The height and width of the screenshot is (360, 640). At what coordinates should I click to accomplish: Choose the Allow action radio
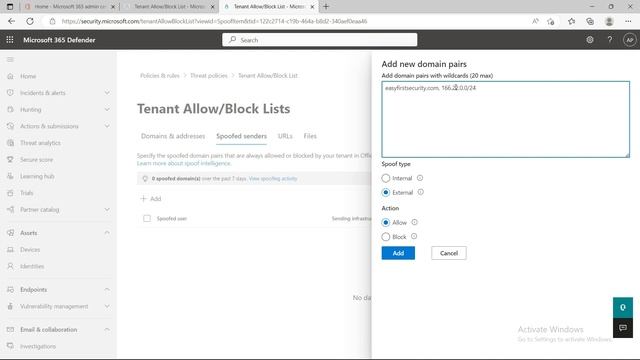click(x=386, y=222)
